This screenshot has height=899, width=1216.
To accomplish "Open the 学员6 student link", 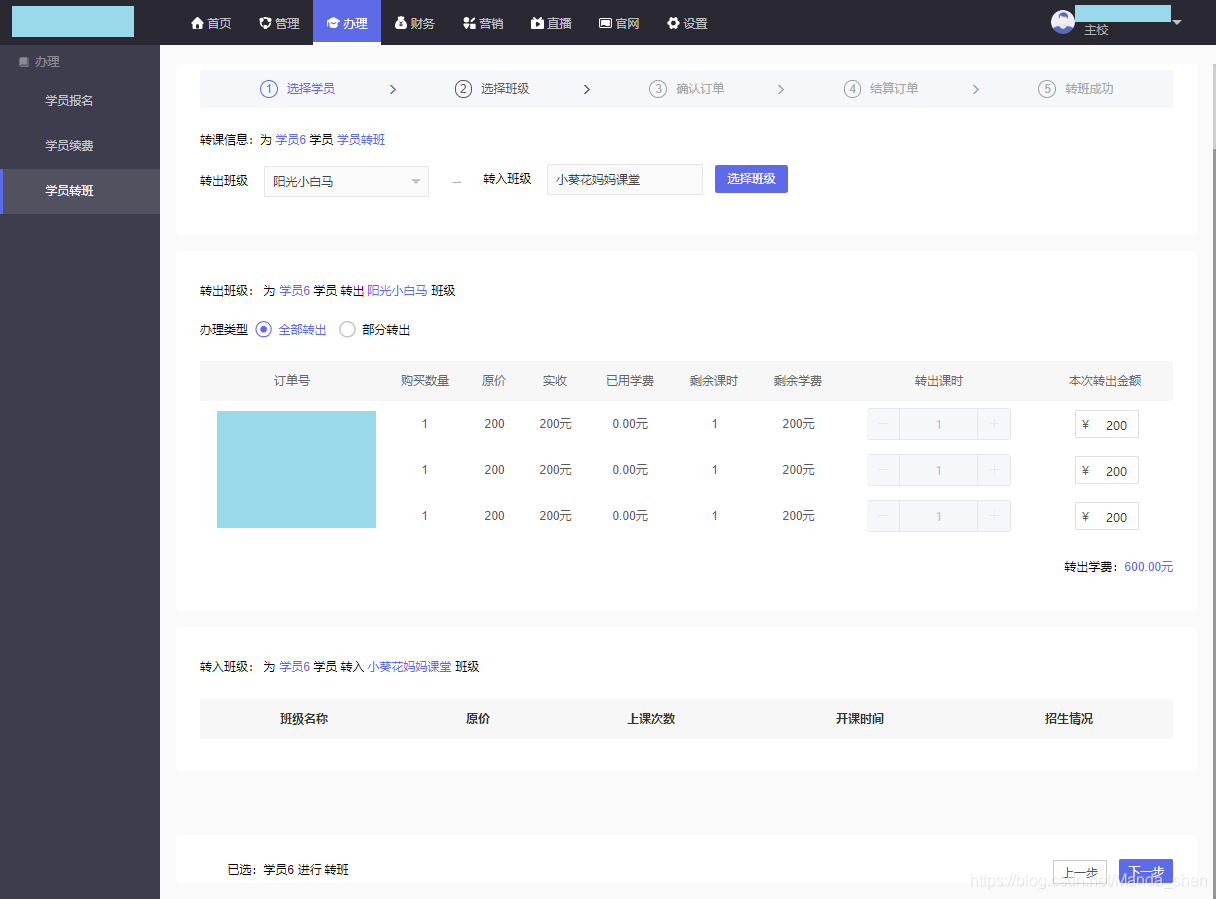I will 290,139.
